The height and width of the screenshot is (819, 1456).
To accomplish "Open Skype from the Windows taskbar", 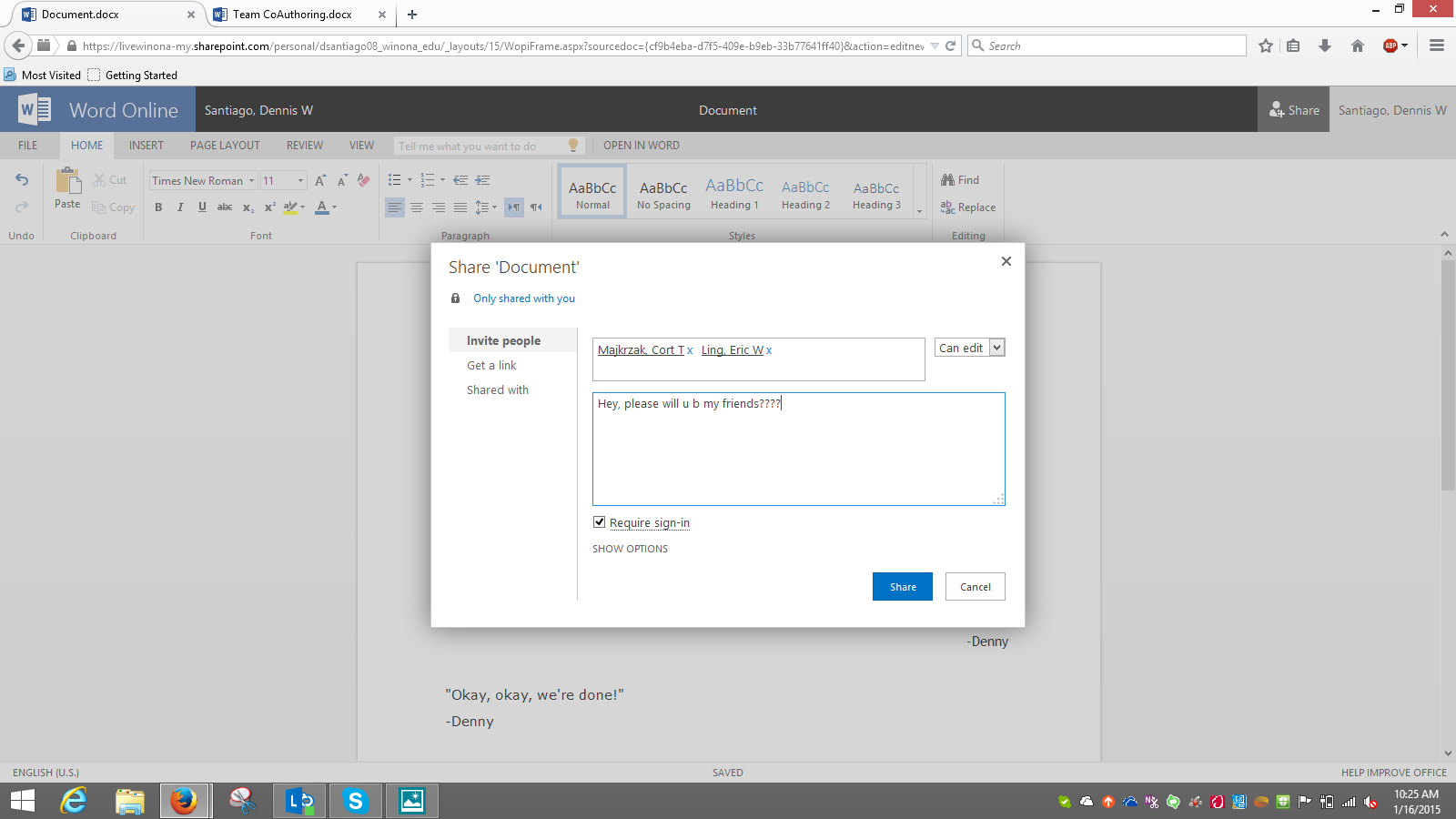I will click(x=355, y=801).
